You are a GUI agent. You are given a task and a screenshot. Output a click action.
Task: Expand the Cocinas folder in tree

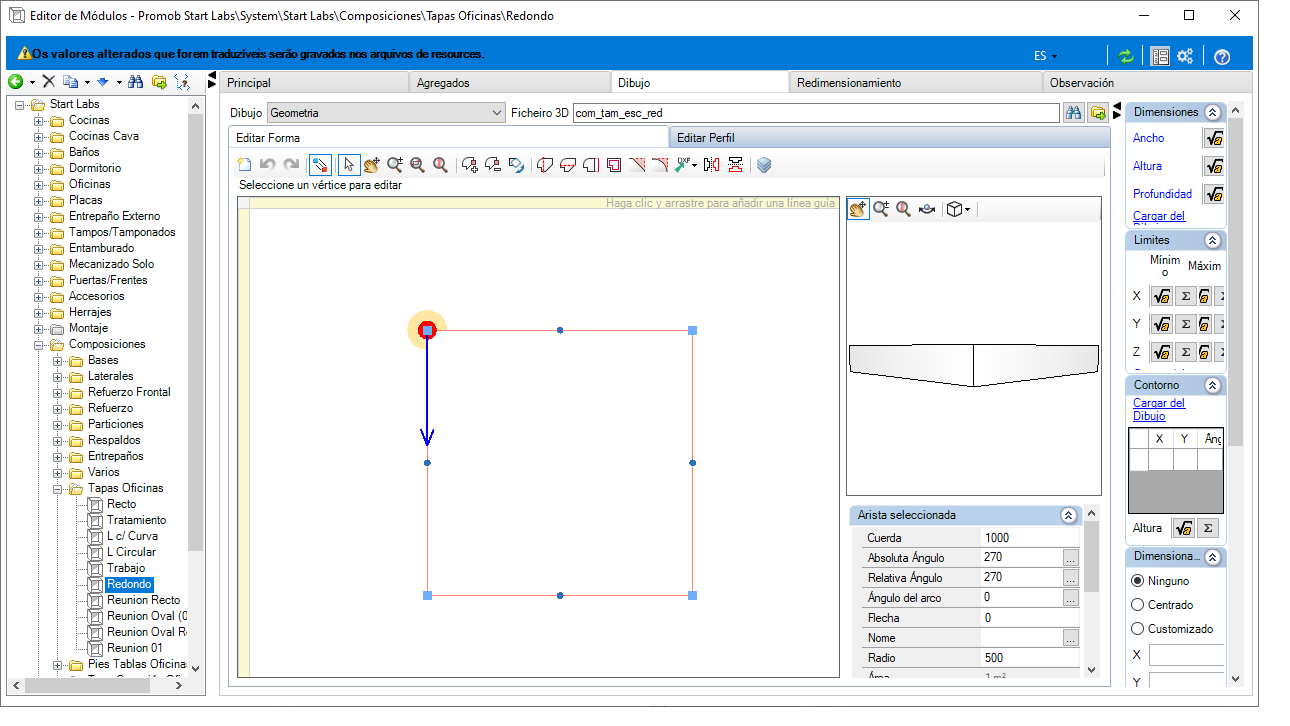tap(40, 120)
